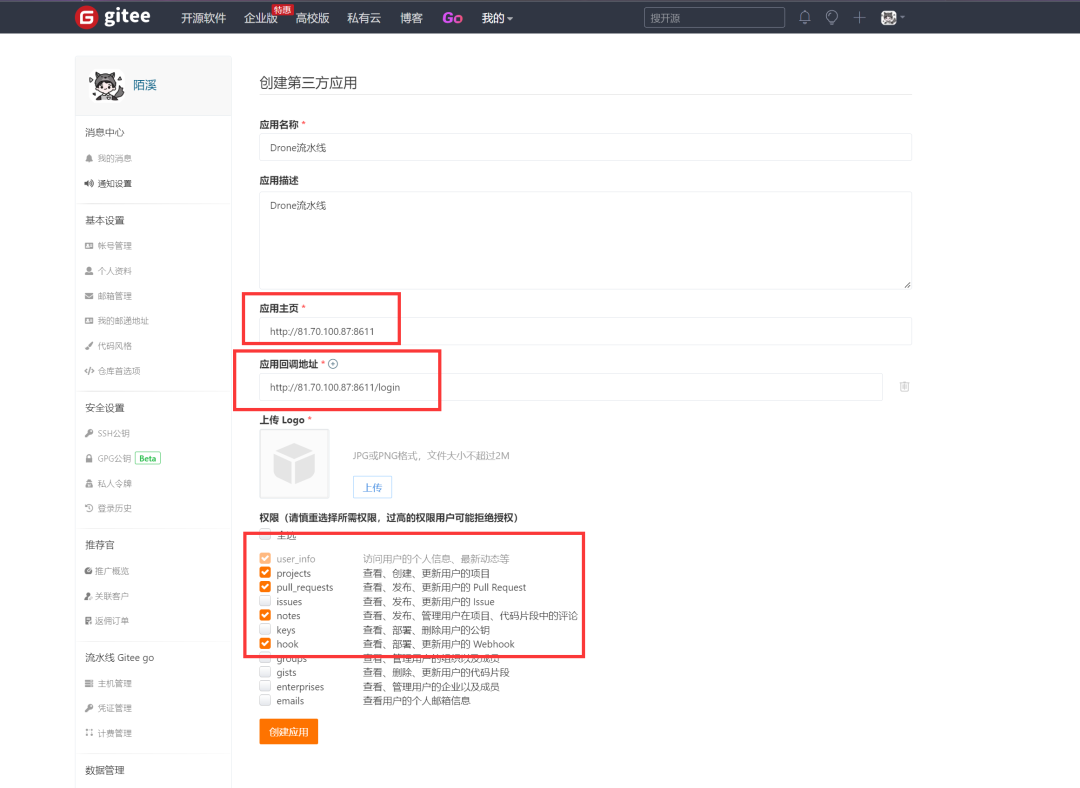Open the 私人令牌 sidebar link

114,484
